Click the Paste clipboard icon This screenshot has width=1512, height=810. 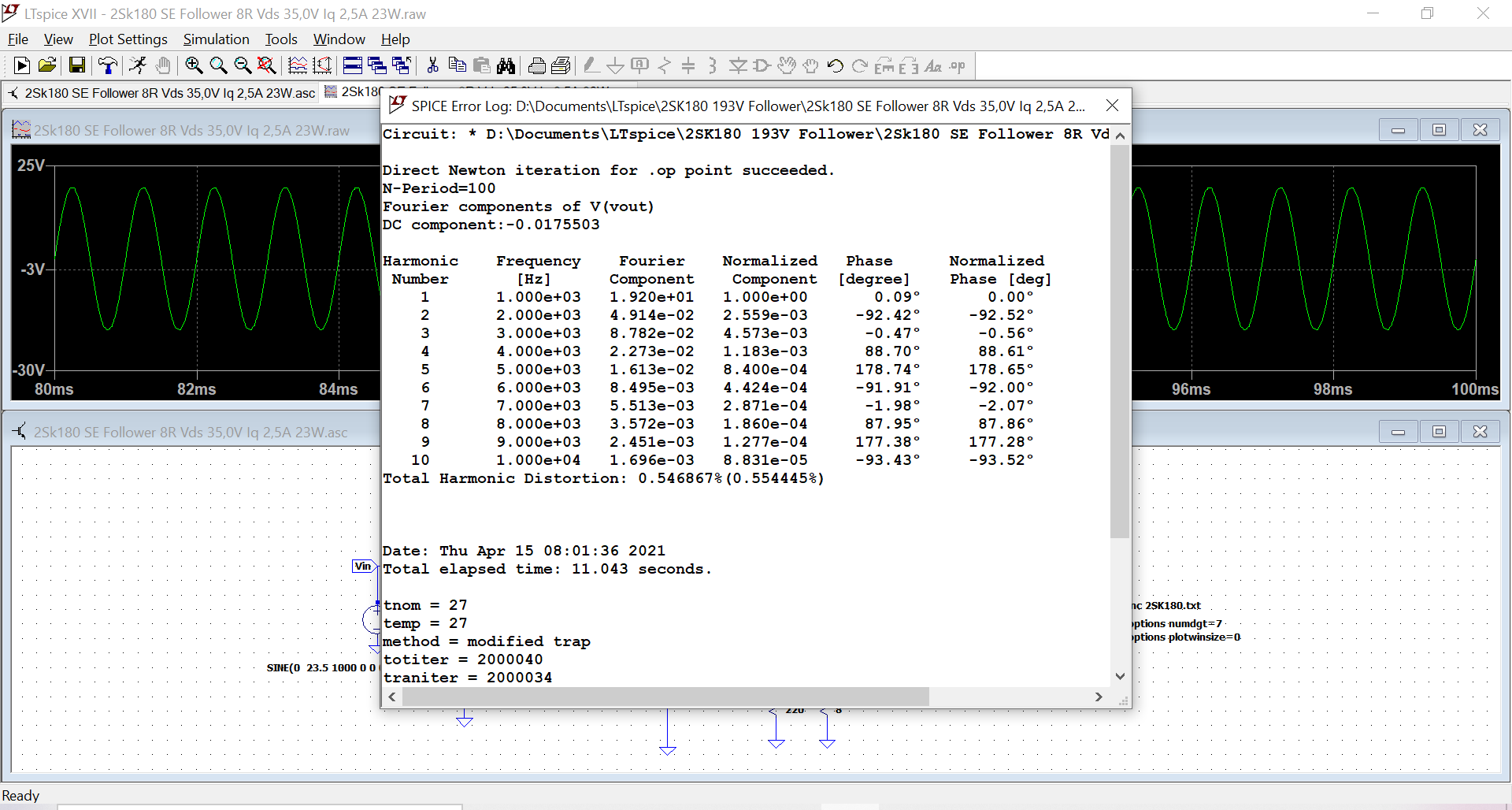(x=482, y=66)
